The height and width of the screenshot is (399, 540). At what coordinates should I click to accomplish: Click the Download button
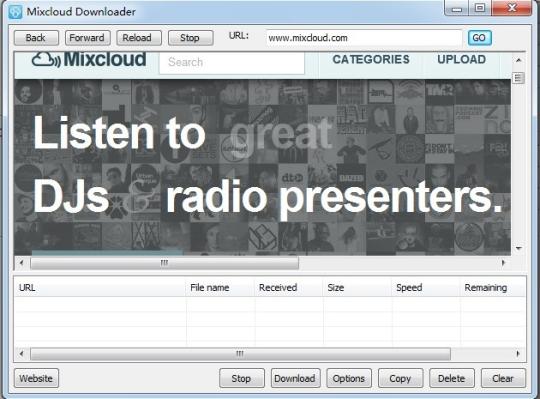tap(295, 378)
